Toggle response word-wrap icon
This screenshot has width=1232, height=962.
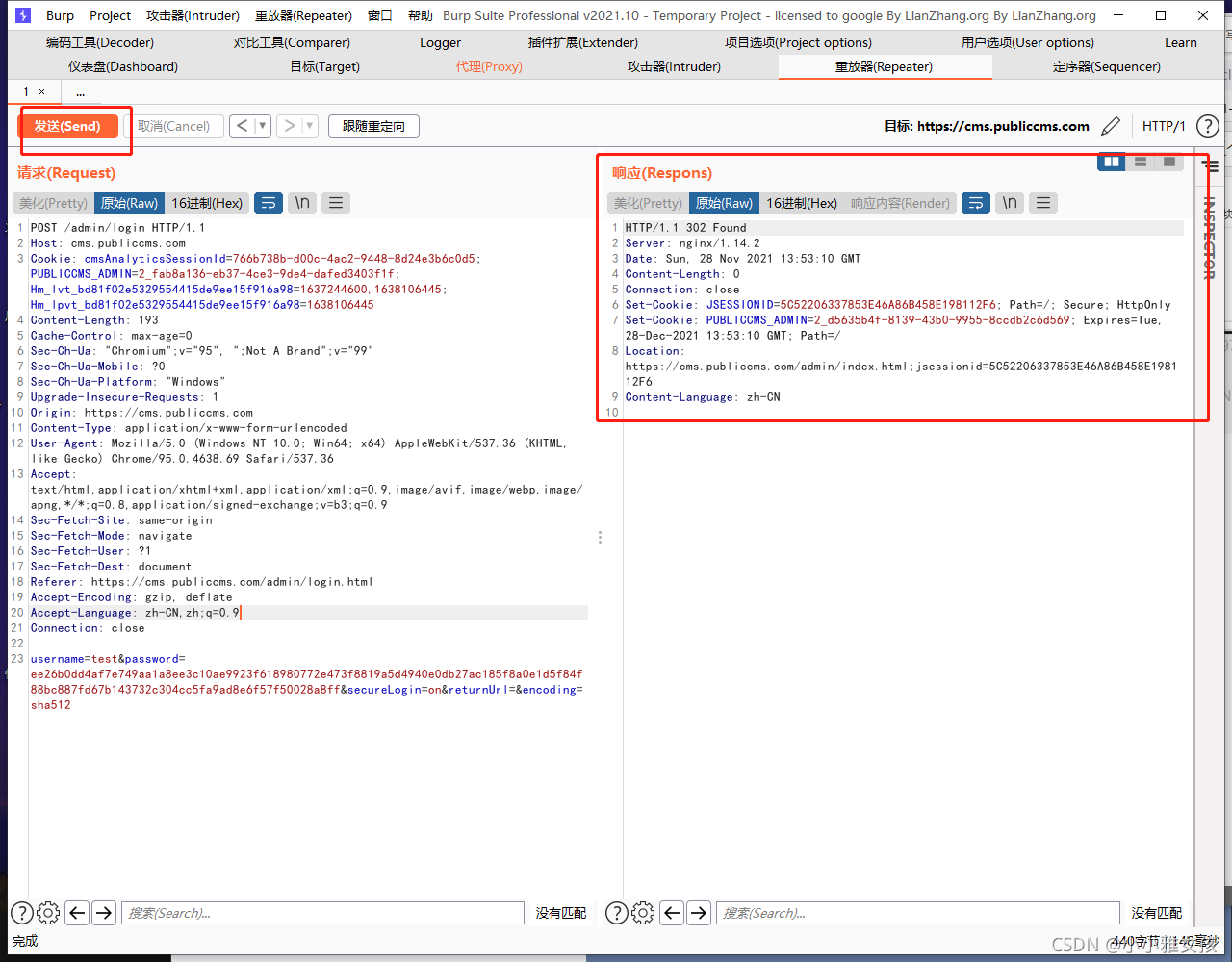coord(976,203)
